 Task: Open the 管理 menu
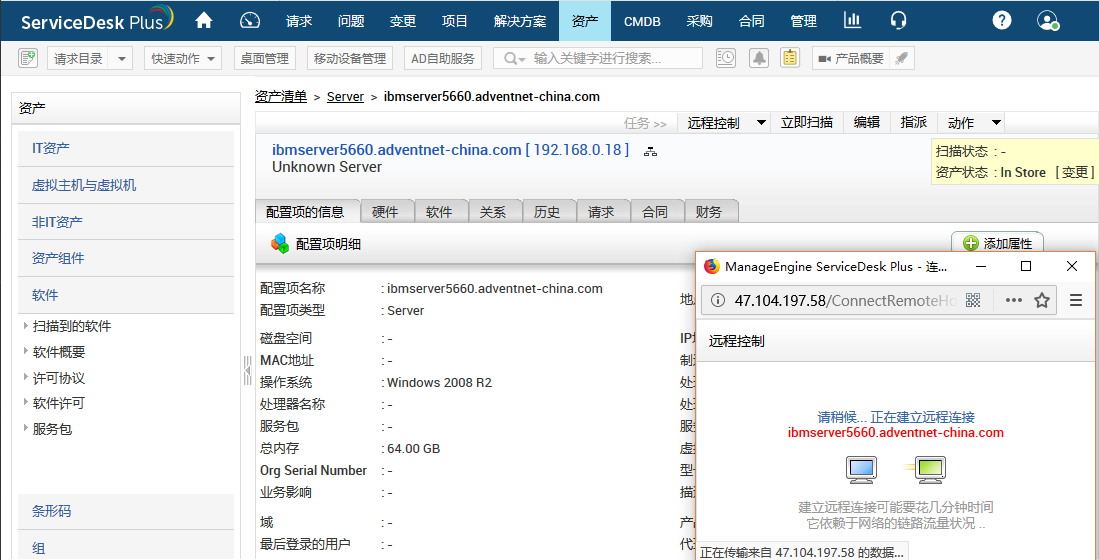pyautogui.click(x=803, y=21)
